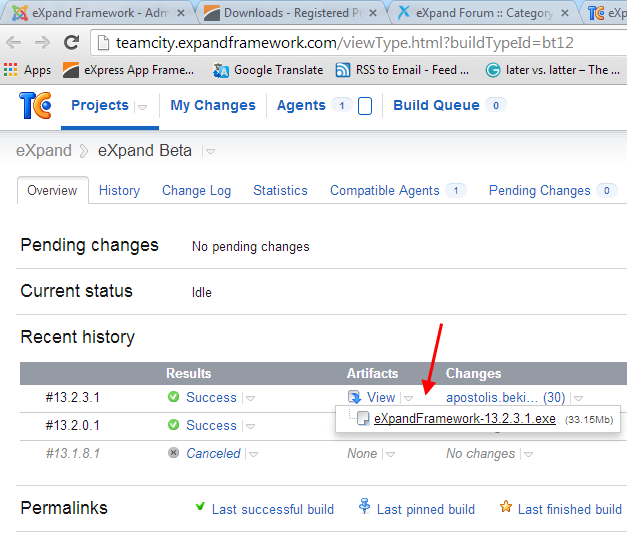Click the browser forward arrow
Viewport: 627px width, 549px height.
click(x=42, y=42)
